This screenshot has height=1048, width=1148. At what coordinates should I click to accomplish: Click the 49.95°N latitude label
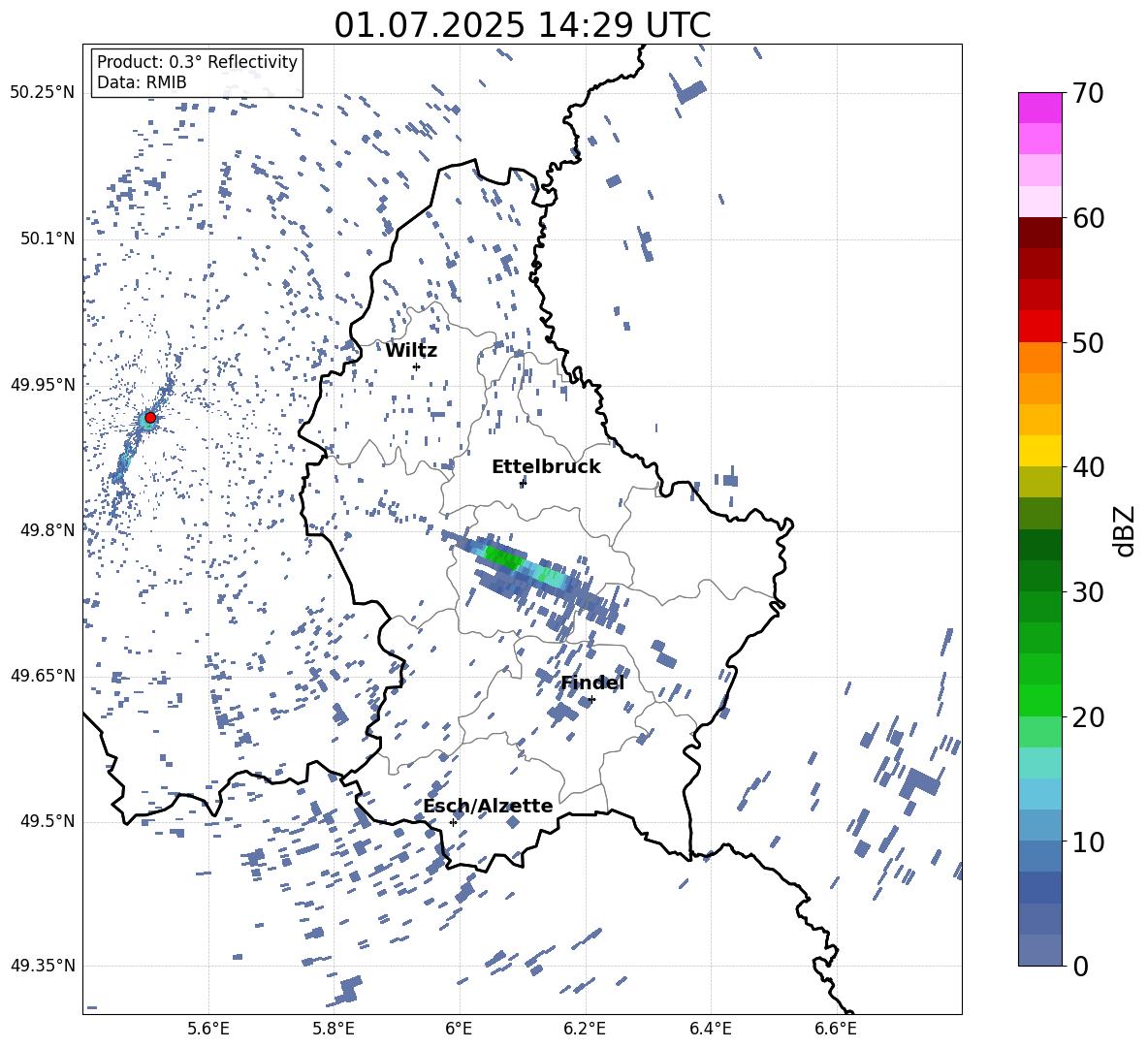coord(43,384)
